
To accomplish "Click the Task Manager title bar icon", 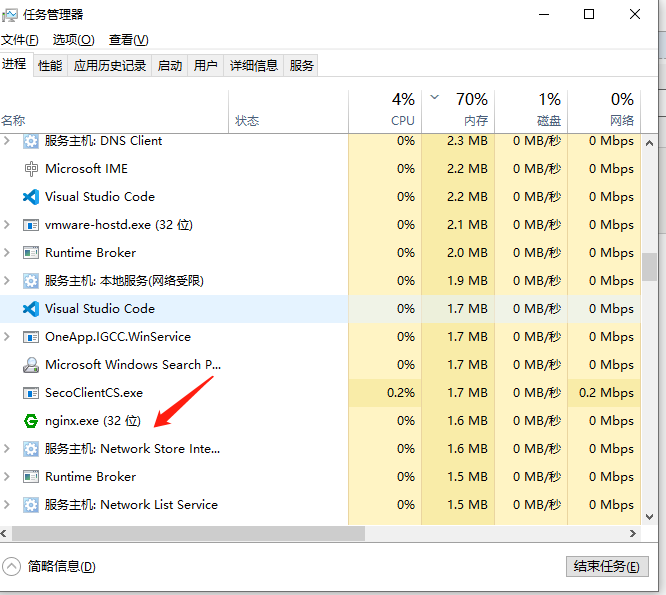I will [9, 15].
